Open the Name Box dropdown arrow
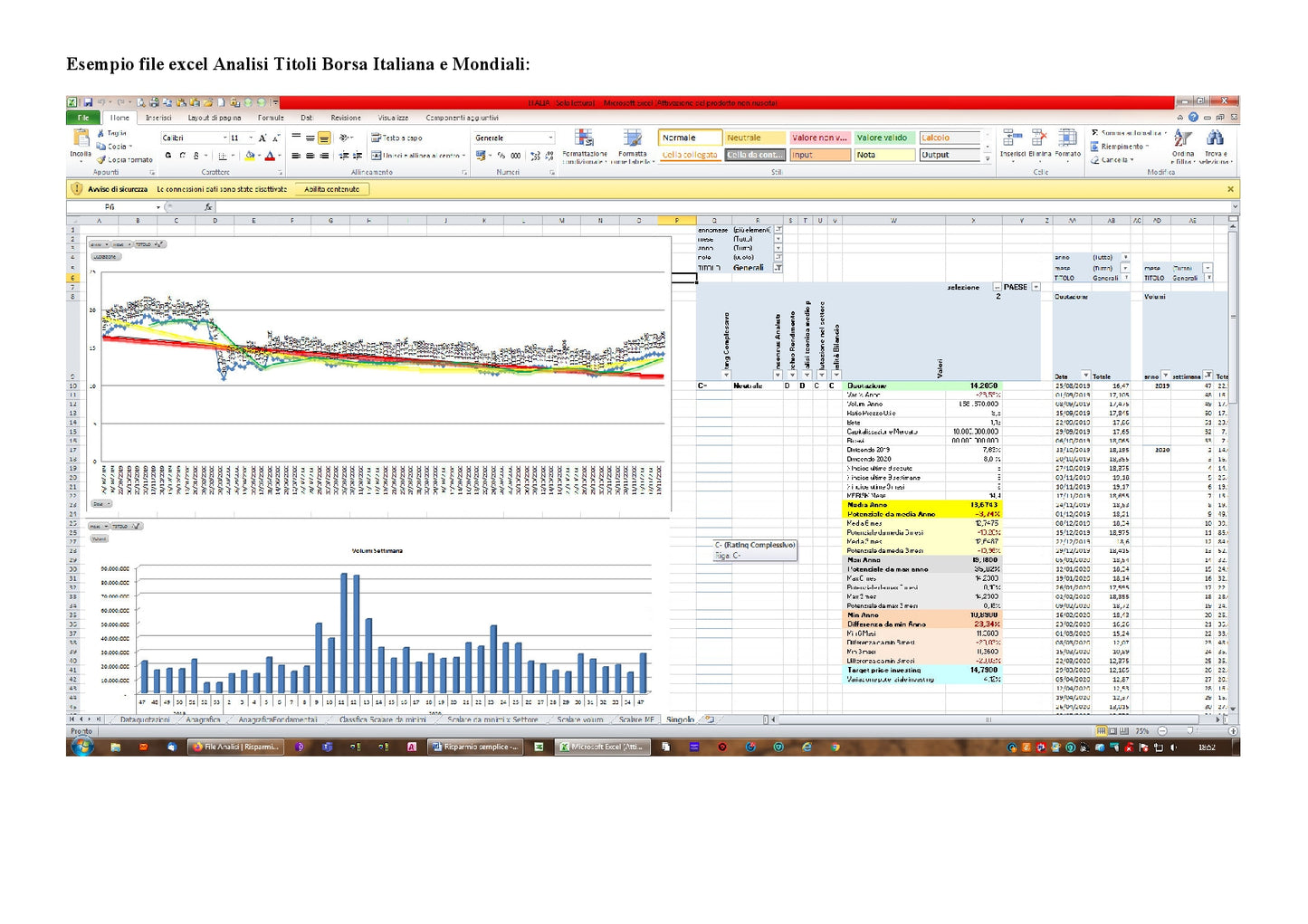The image size is (1308, 924). tap(158, 207)
